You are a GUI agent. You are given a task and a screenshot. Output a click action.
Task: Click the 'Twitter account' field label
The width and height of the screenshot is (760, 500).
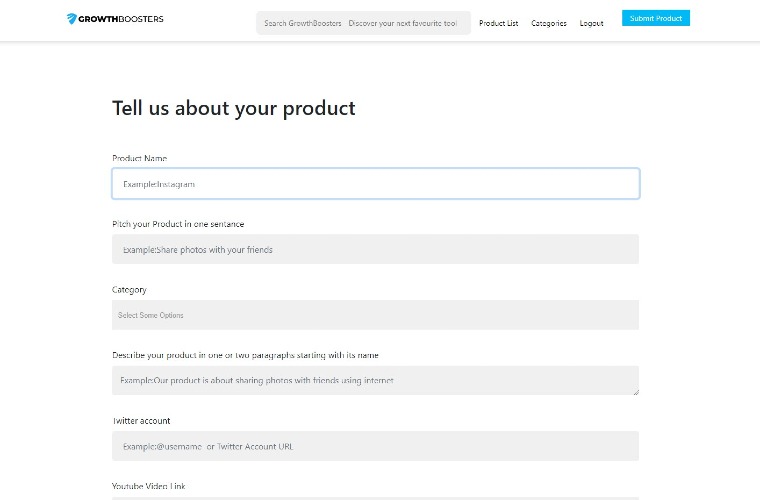click(x=141, y=421)
